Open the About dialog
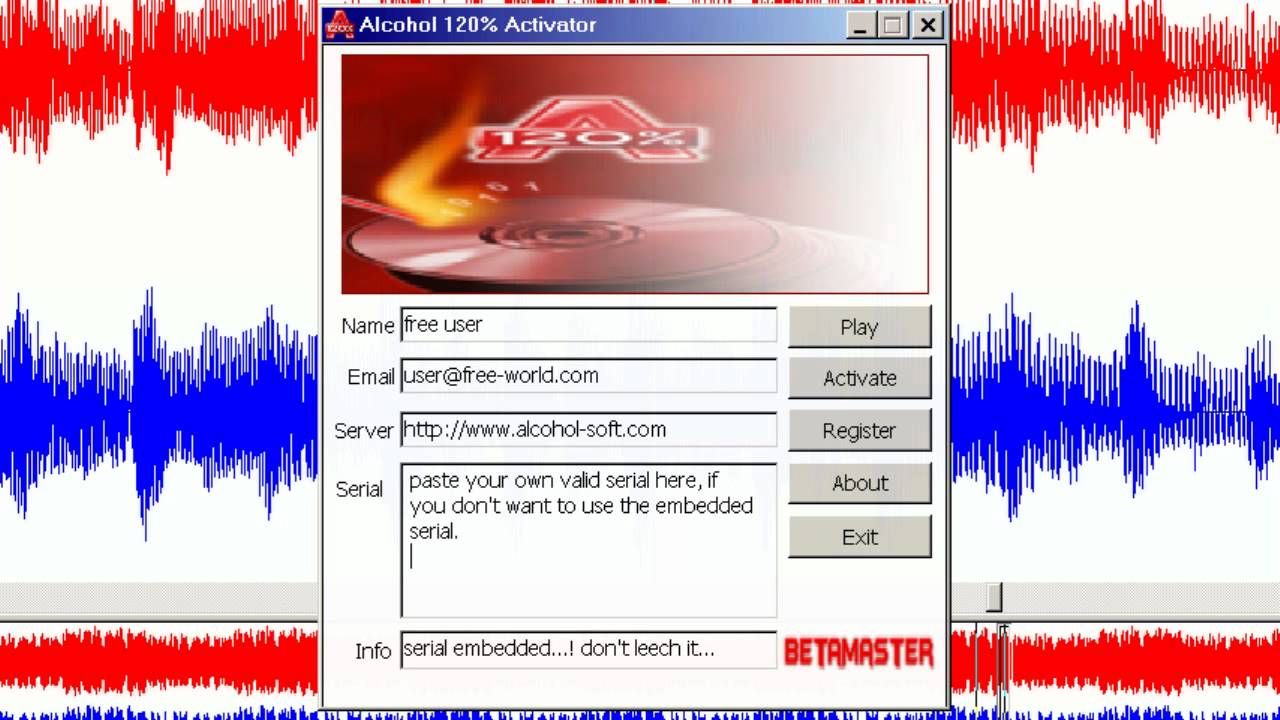The width and height of the screenshot is (1280, 720). pos(859,483)
